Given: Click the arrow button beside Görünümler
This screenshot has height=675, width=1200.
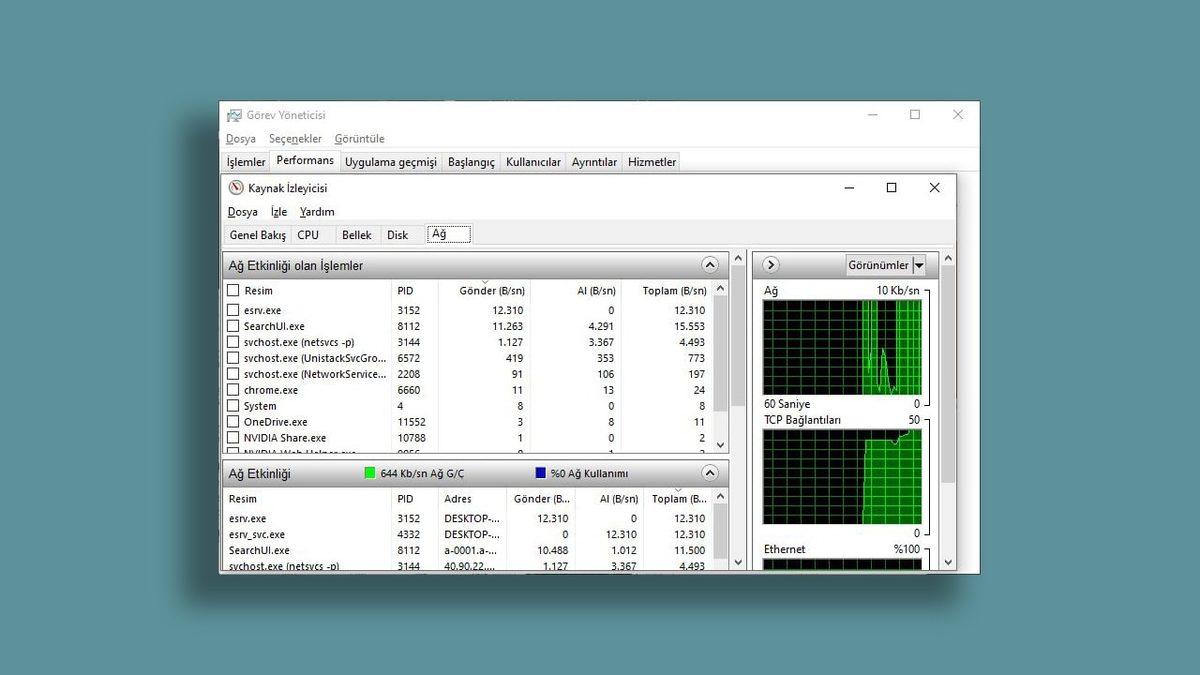Looking at the screenshot, I should click(x=770, y=264).
